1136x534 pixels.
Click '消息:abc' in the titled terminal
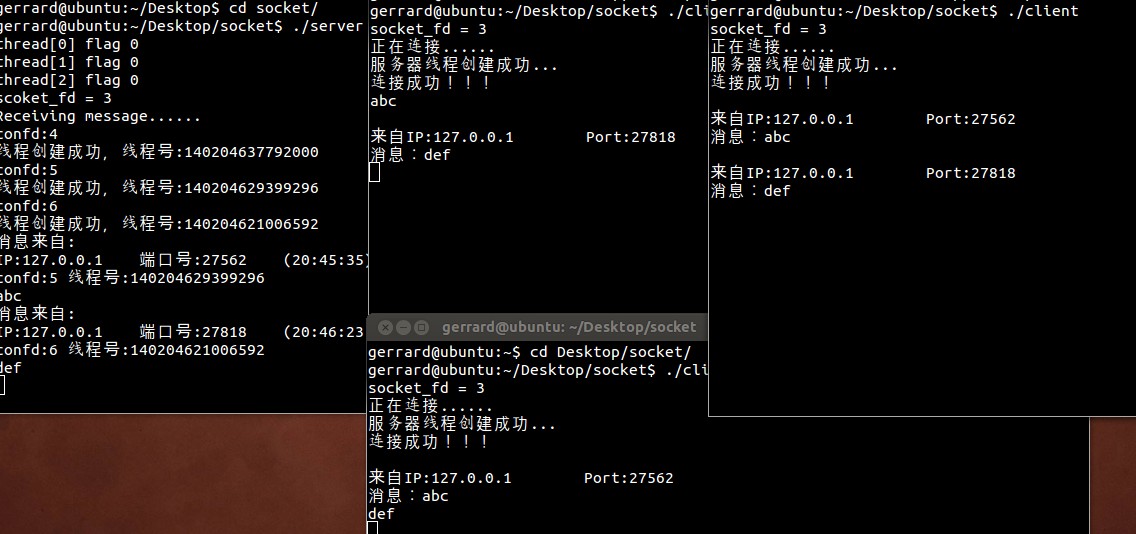point(408,496)
